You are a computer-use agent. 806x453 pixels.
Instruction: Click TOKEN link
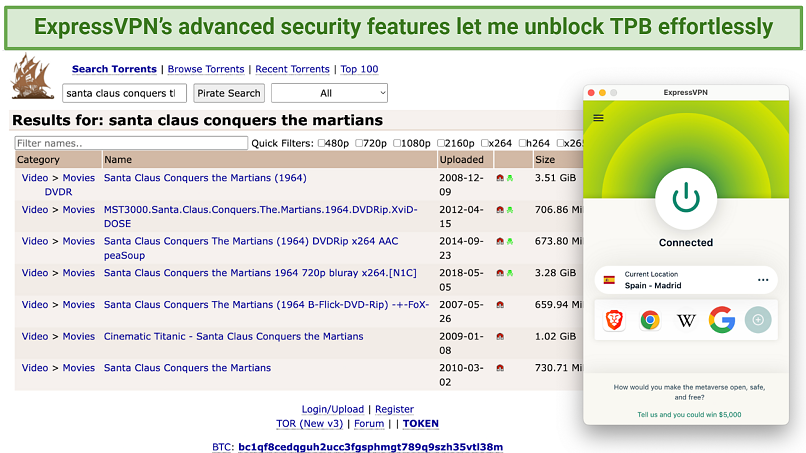click(x=420, y=424)
